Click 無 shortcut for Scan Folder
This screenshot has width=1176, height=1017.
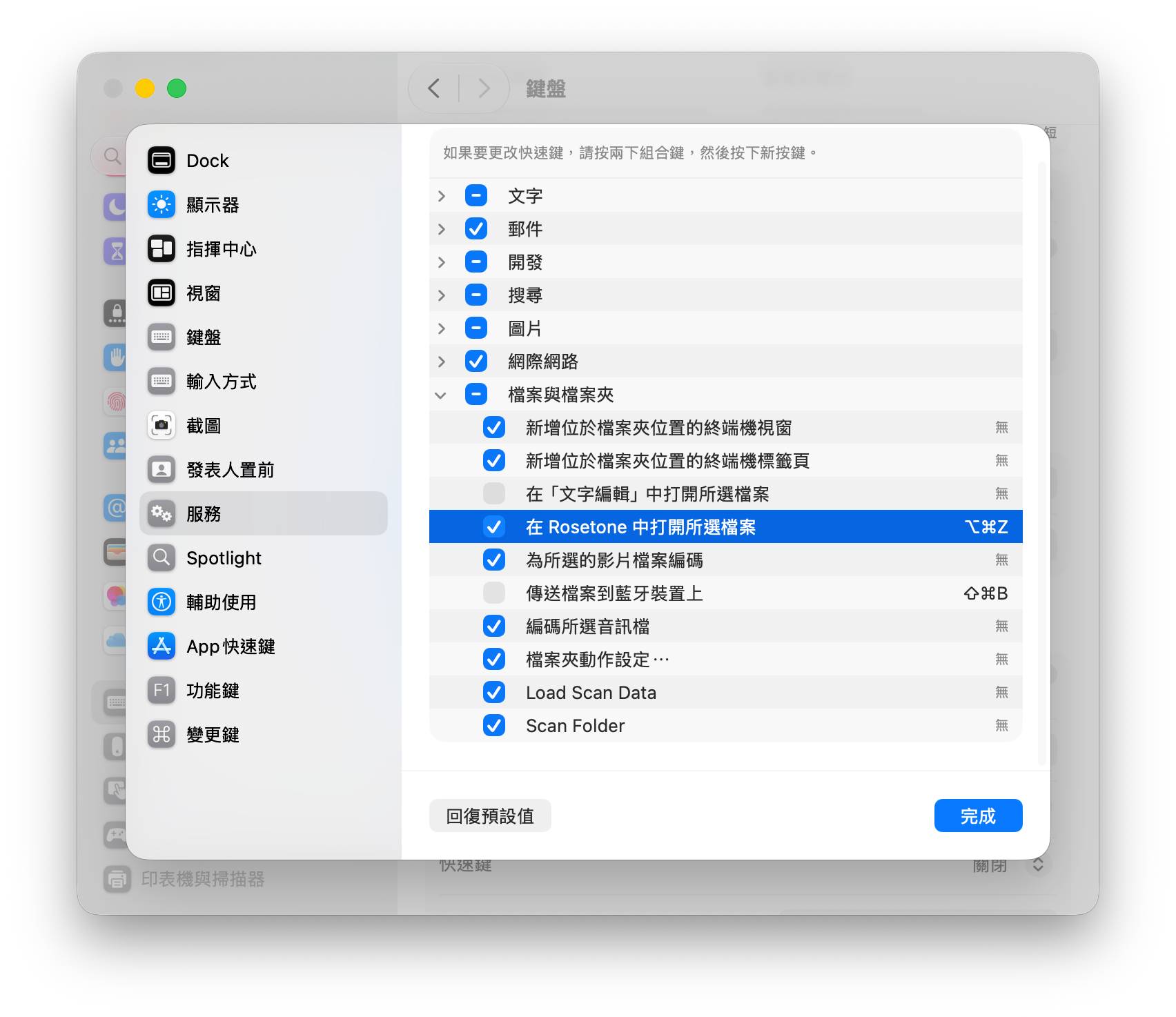[1002, 725]
